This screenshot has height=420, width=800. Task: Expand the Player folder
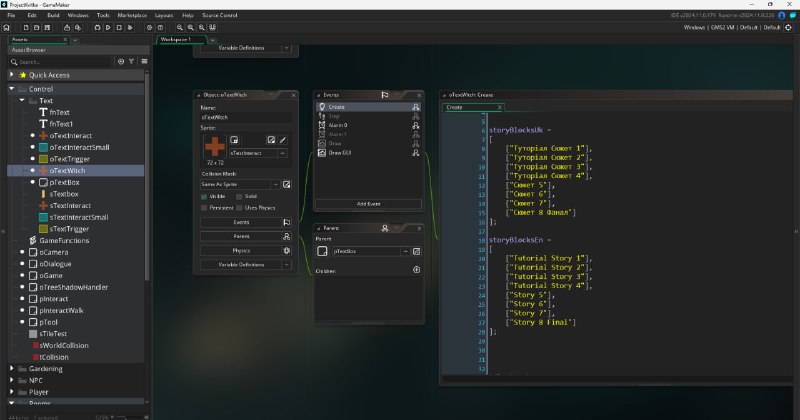(x=12, y=391)
